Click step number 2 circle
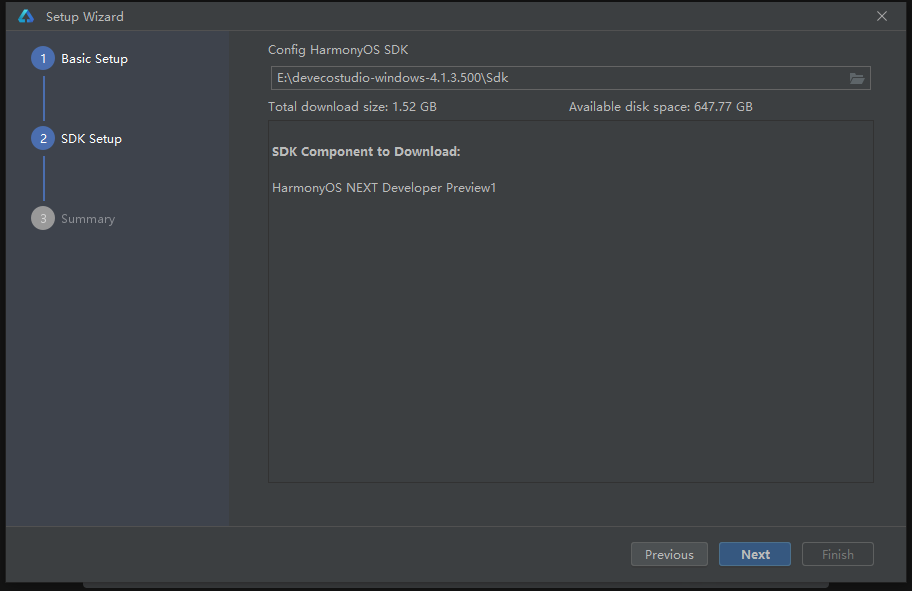This screenshot has width=912, height=591. [x=43, y=138]
